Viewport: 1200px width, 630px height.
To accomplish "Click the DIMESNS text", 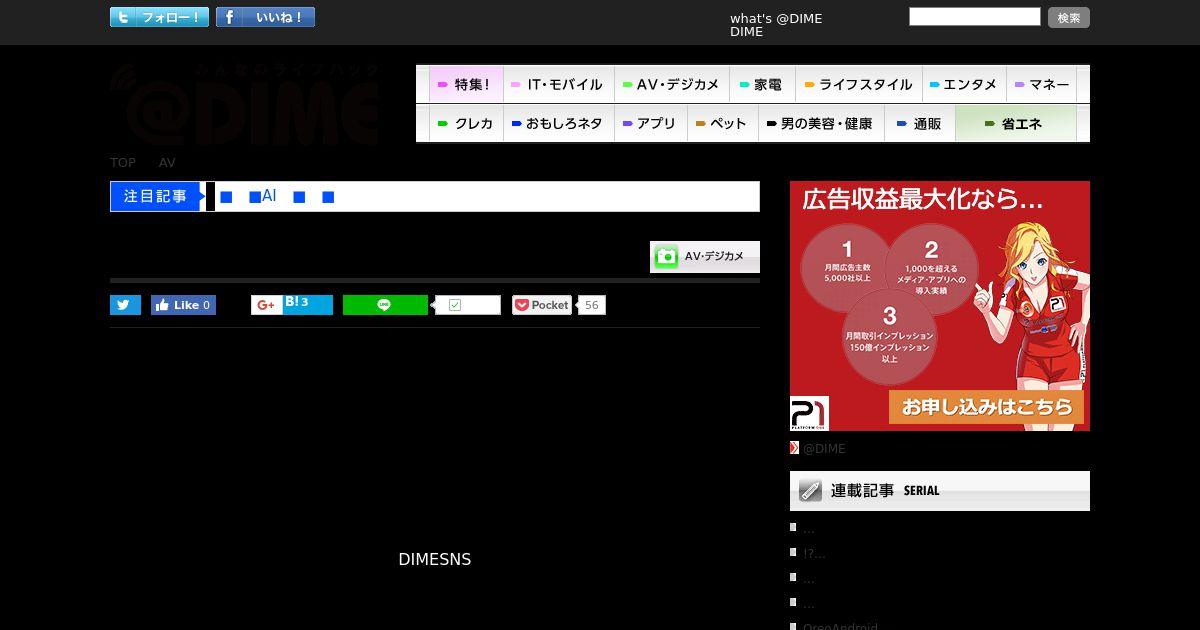I will tap(435, 559).
